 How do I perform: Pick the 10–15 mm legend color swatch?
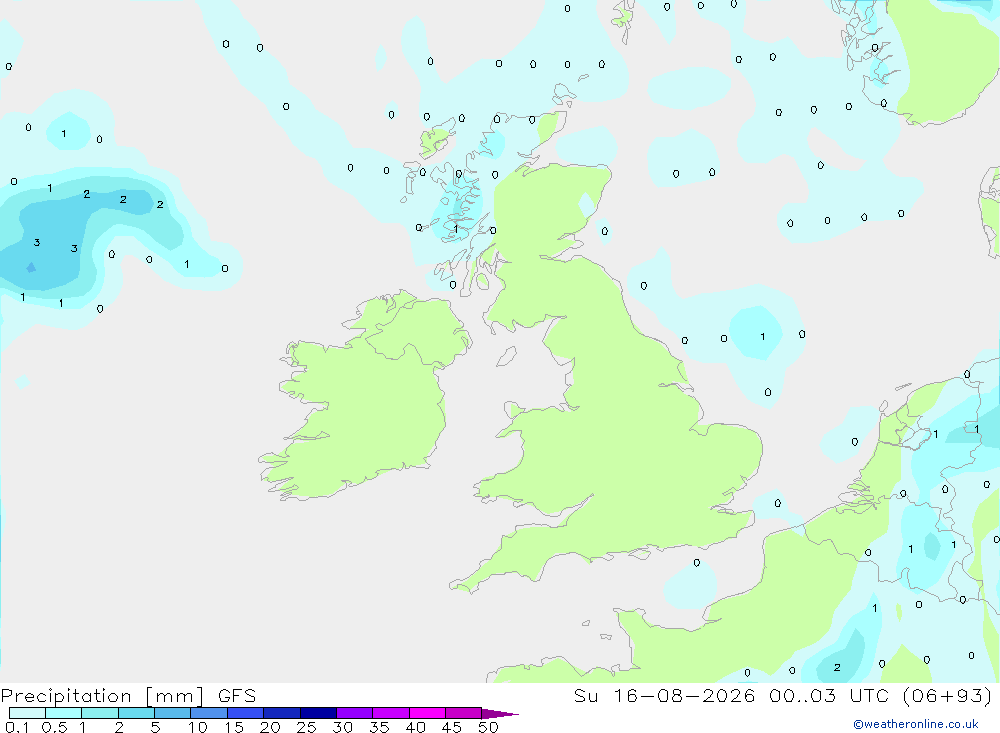pyautogui.click(x=209, y=713)
